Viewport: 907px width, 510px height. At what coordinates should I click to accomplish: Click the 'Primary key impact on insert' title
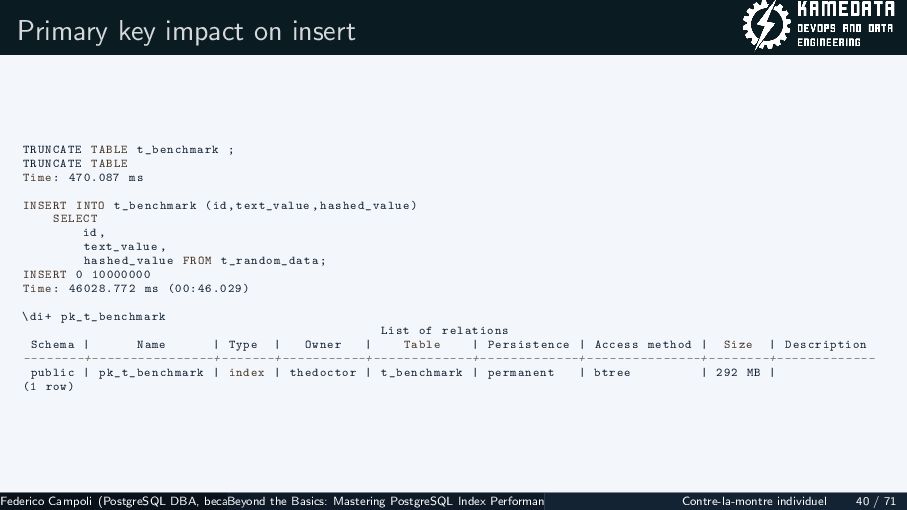[186, 31]
